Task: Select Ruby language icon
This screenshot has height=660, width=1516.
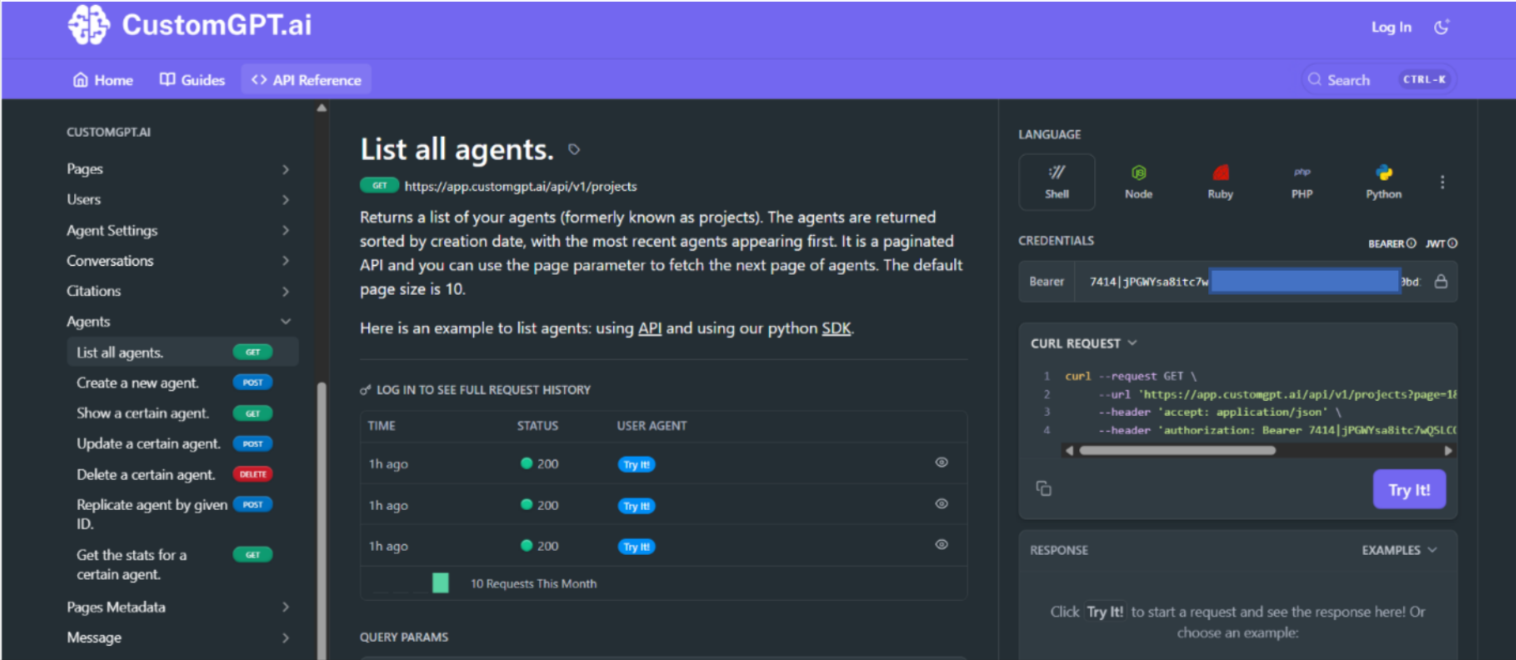Action: point(1220,182)
